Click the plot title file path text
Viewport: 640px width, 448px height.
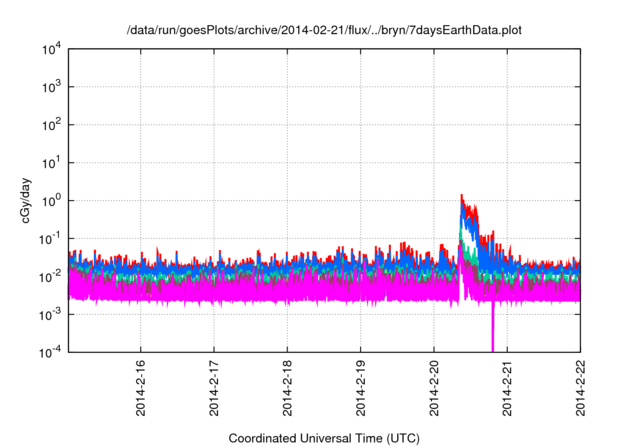click(325, 31)
